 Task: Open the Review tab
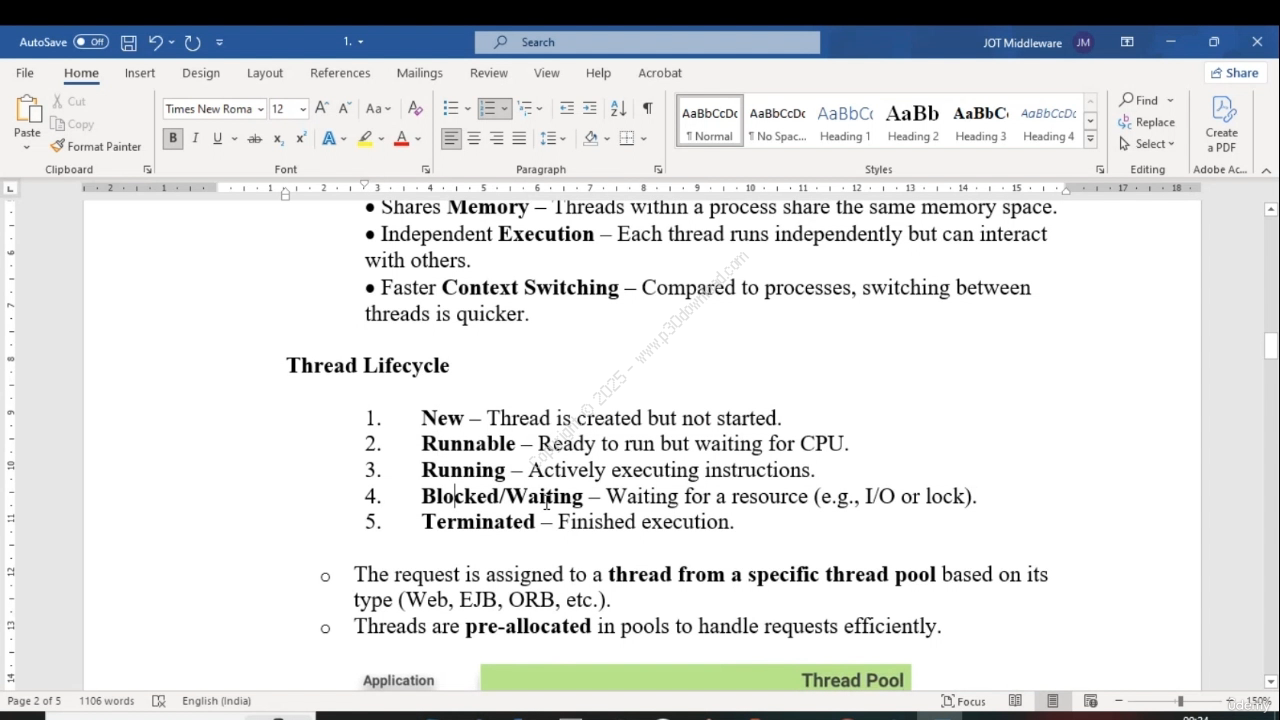489,73
